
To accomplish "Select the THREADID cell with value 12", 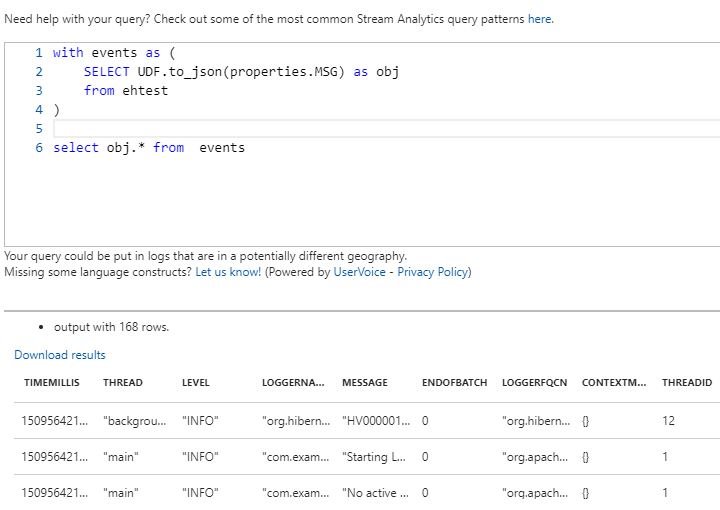I will pyautogui.click(x=668, y=421).
